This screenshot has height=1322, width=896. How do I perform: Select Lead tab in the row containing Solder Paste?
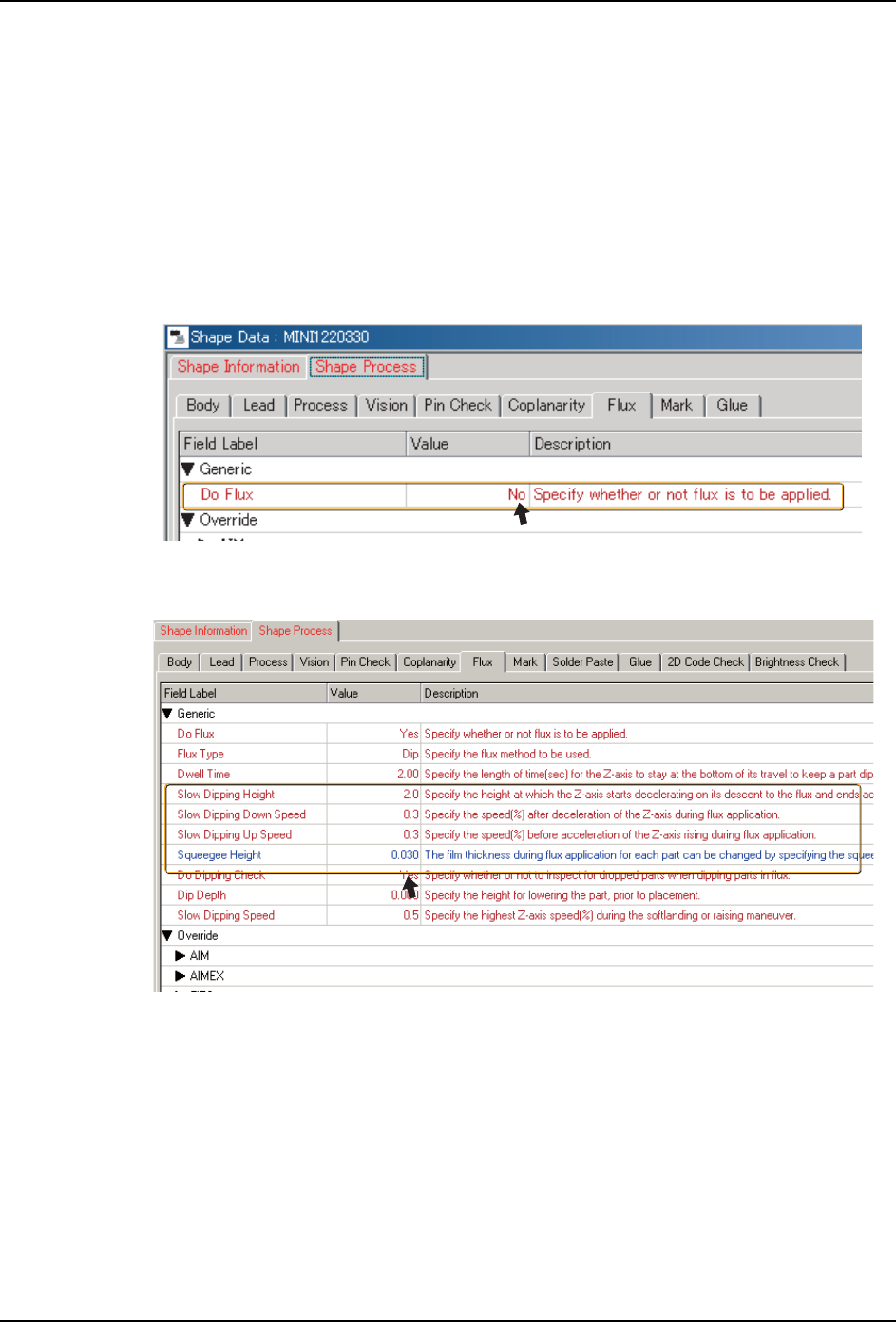click(221, 662)
